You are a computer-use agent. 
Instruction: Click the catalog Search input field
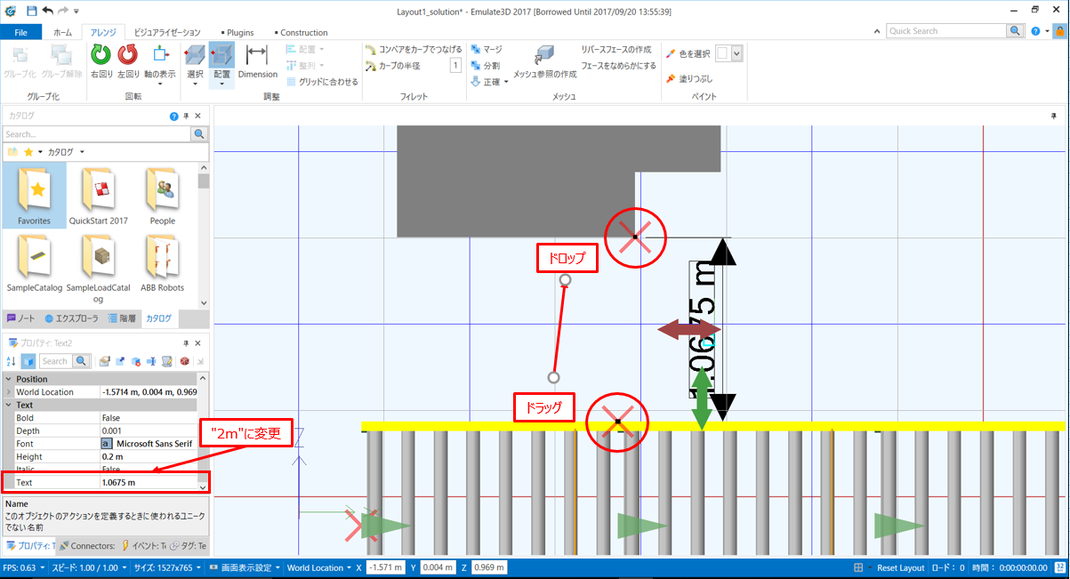point(96,135)
